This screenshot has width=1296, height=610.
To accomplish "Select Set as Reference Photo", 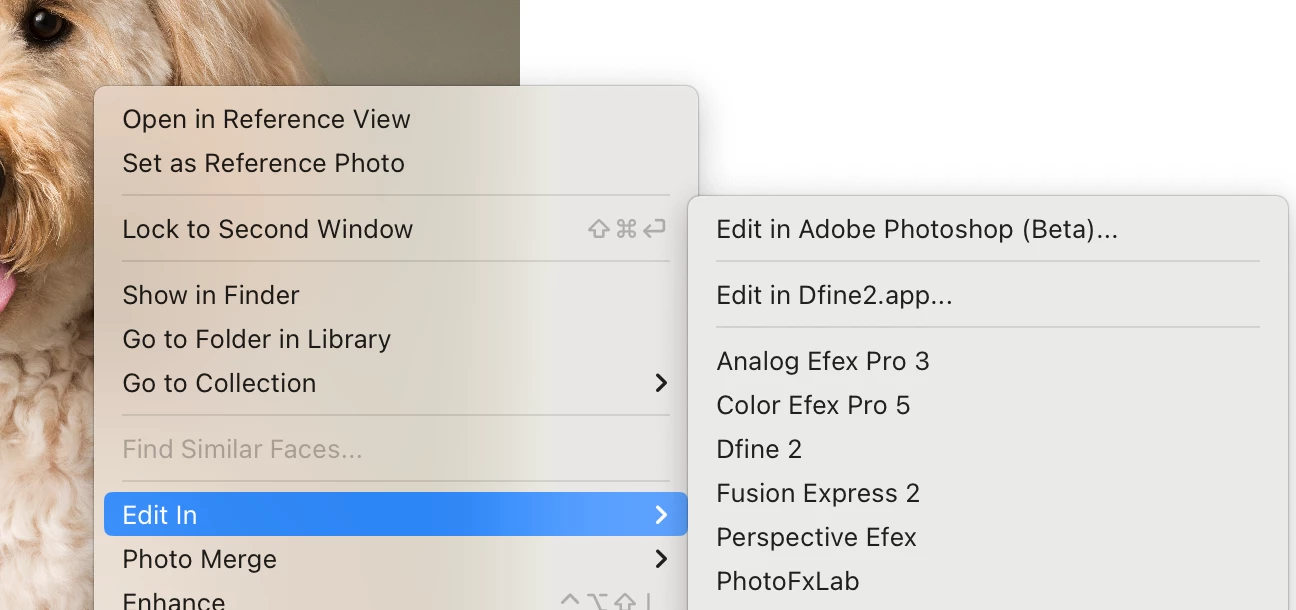I will (x=396, y=163).
